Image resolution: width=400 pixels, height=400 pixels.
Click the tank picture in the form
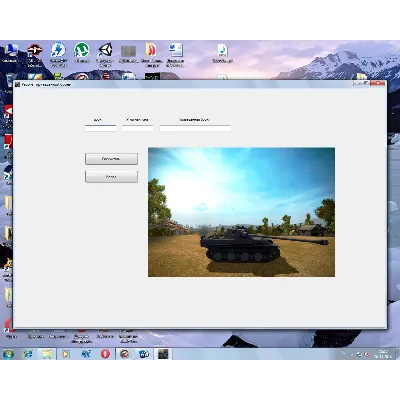[x=241, y=212]
